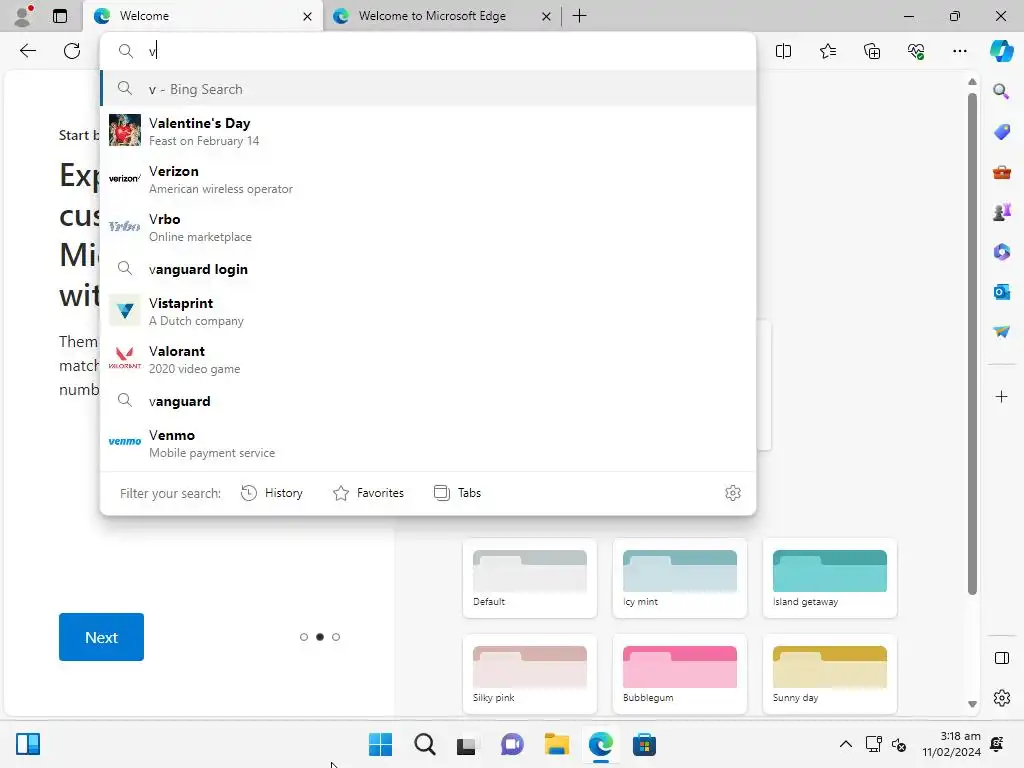The height and width of the screenshot is (768, 1024).
Task: Select the Welcome tab
Action: [202, 16]
